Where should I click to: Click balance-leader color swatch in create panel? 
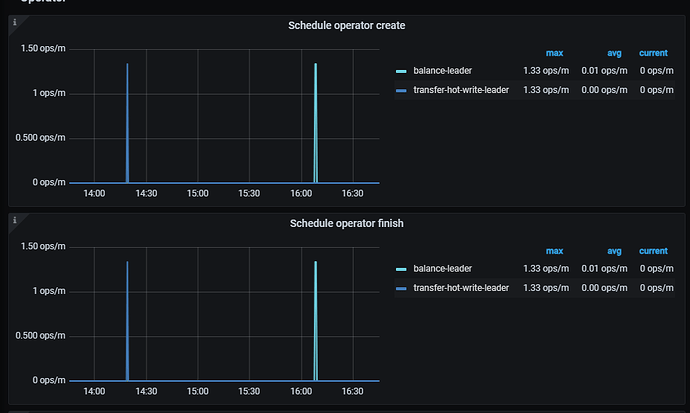pos(401,71)
